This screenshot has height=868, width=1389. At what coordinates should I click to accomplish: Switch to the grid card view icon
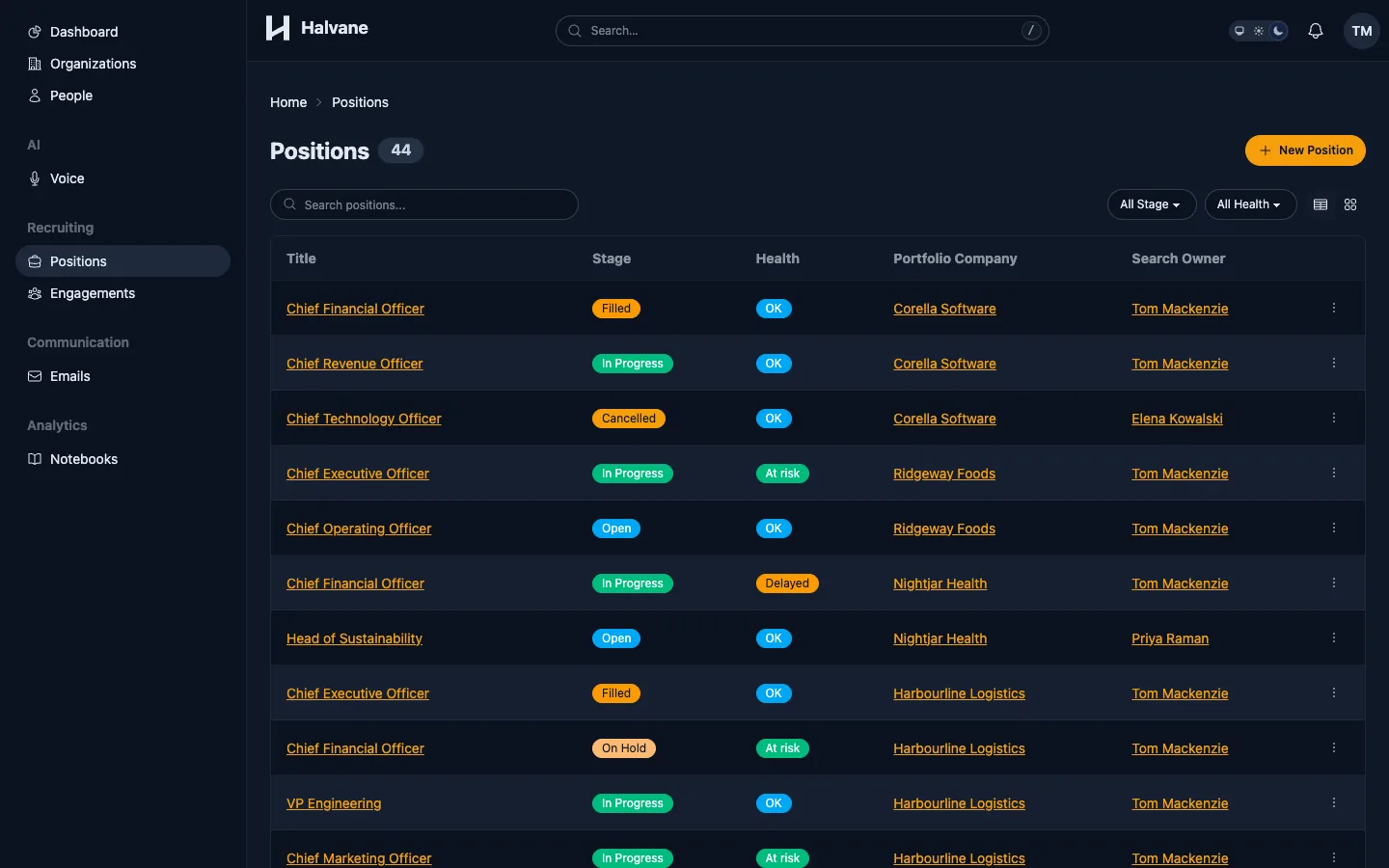tap(1350, 204)
